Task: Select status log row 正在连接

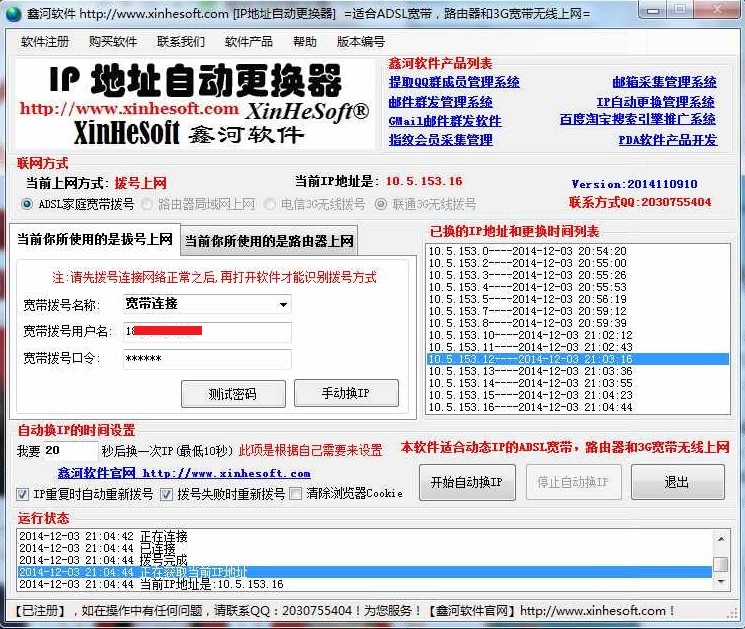Action: click(x=364, y=536)
